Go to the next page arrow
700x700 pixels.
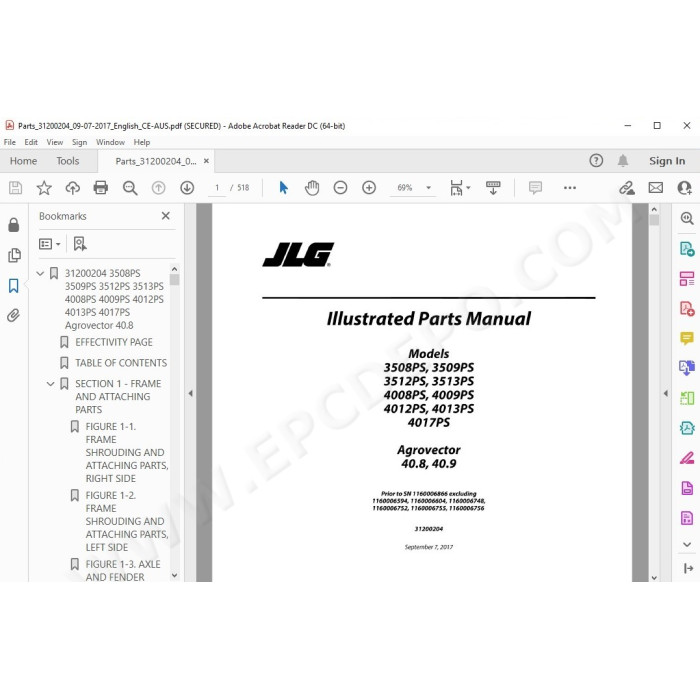(187, 188)
